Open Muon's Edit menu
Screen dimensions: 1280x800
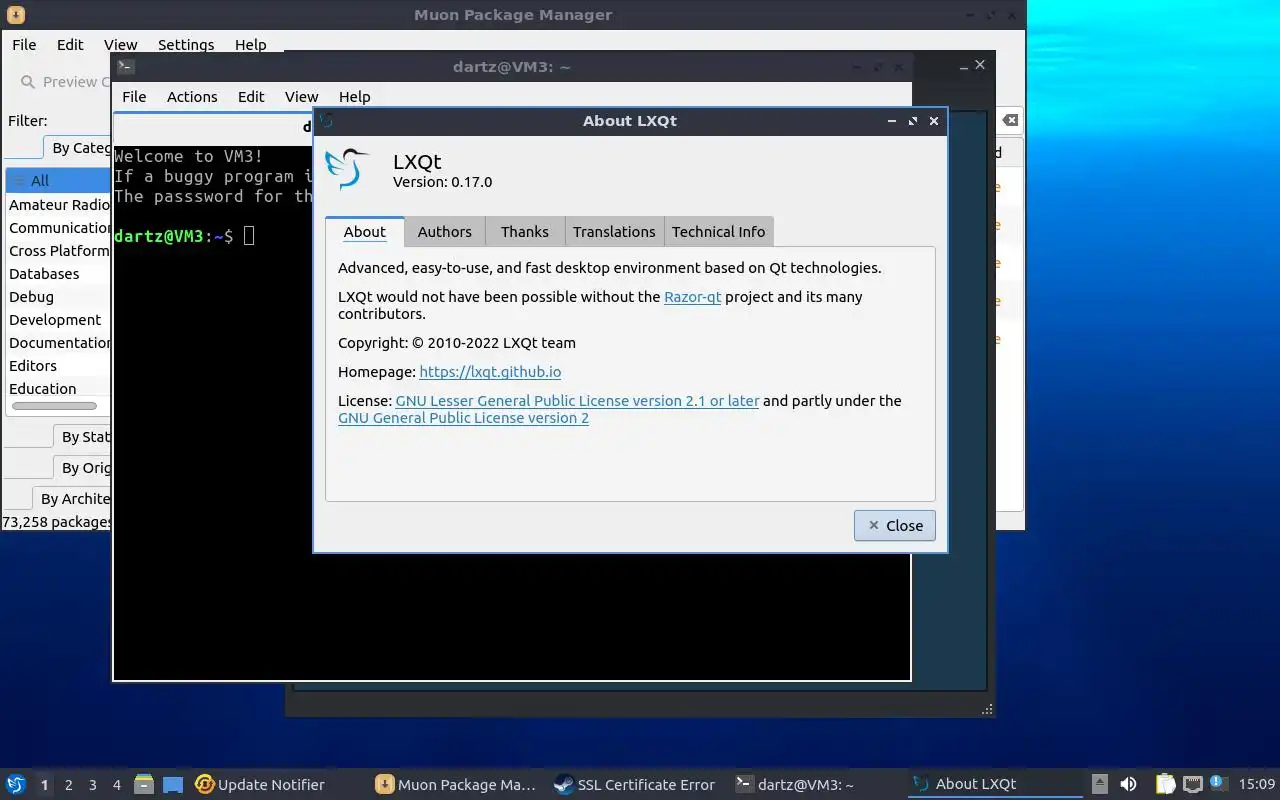[x=70, y=45]
